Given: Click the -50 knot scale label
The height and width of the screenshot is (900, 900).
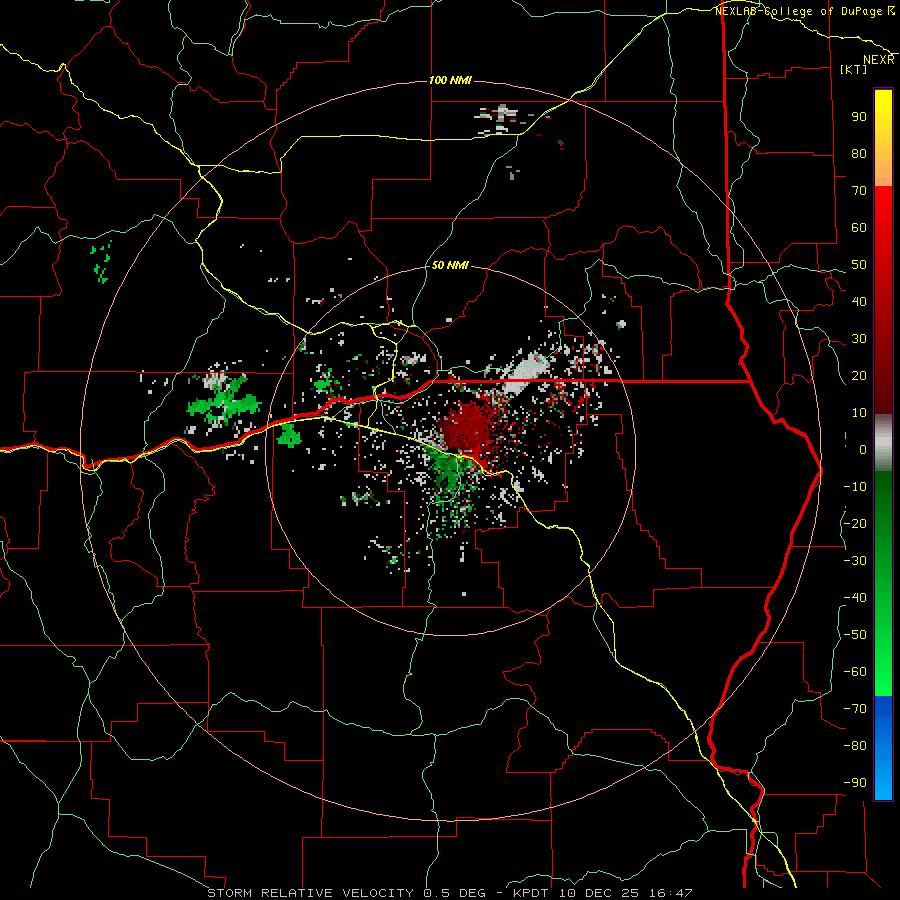Looking at the screenshot, I should tap(855, 635).
